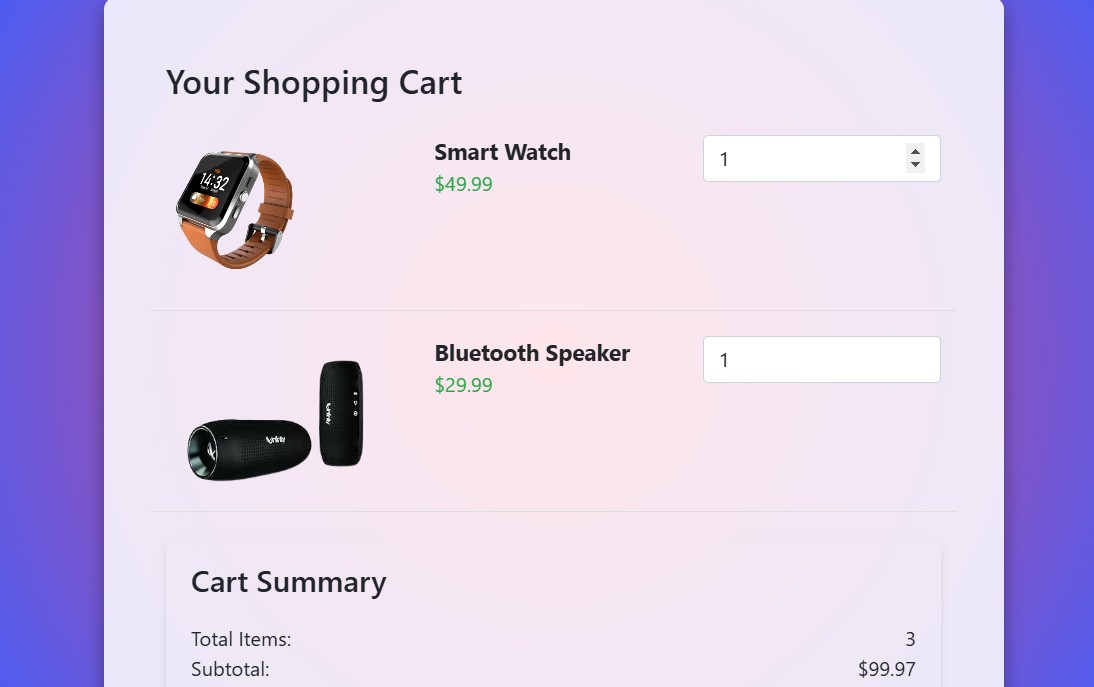
Task: Open the Smart Watch product title
Action: pos(502,152)
